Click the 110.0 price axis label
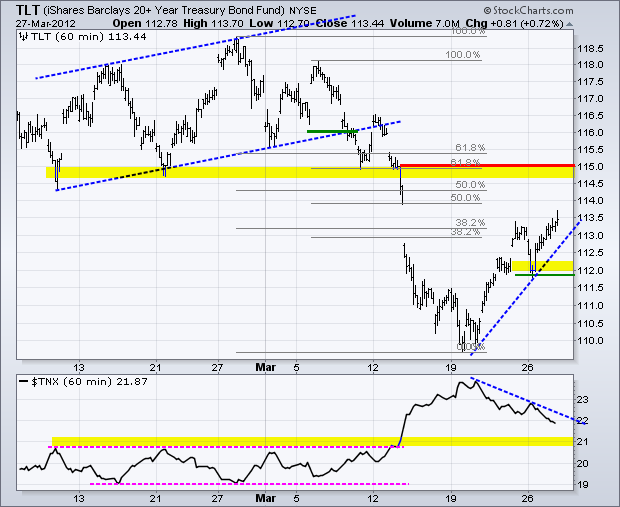The width and height of the screenshot is (620, 507). [x=590, y=341]
